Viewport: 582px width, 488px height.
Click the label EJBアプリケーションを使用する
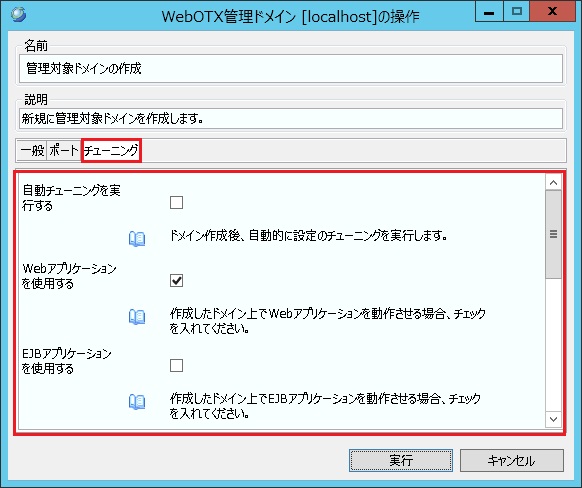click(x=66, y=361)
